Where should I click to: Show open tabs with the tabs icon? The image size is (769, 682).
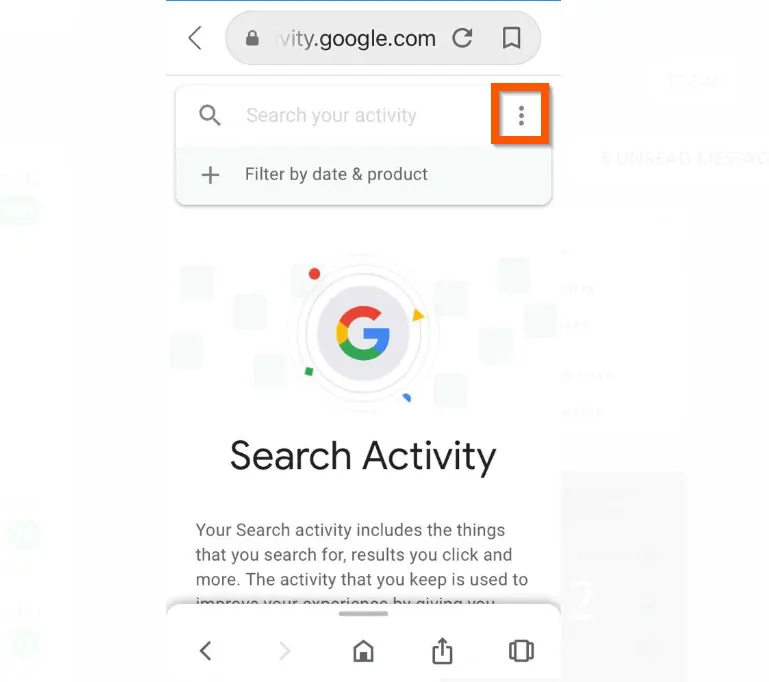click(x=521, y=651)
